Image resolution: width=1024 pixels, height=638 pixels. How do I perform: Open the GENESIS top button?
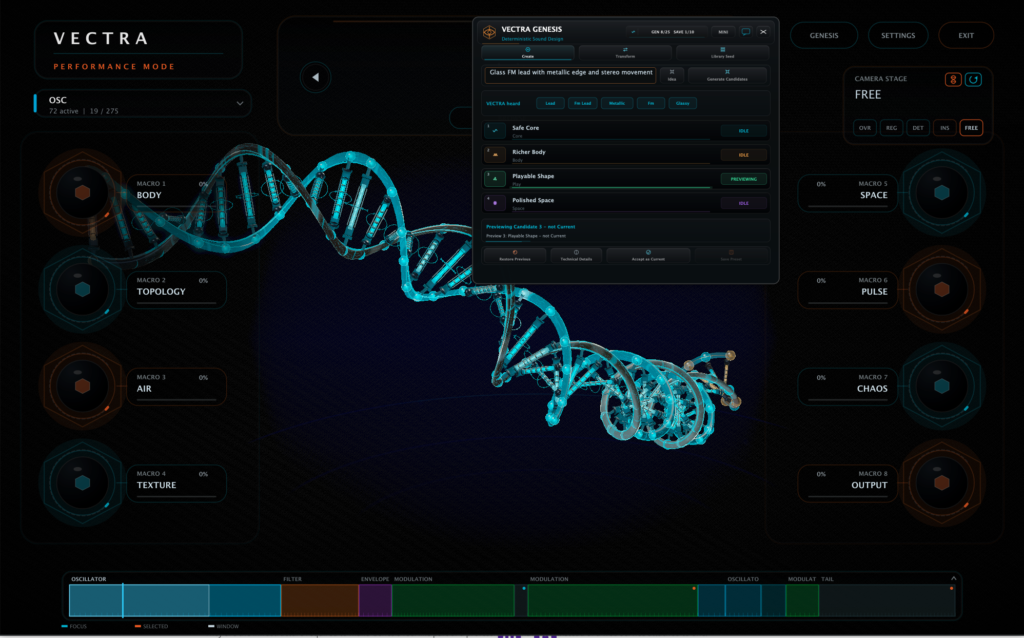coord(824,35)
